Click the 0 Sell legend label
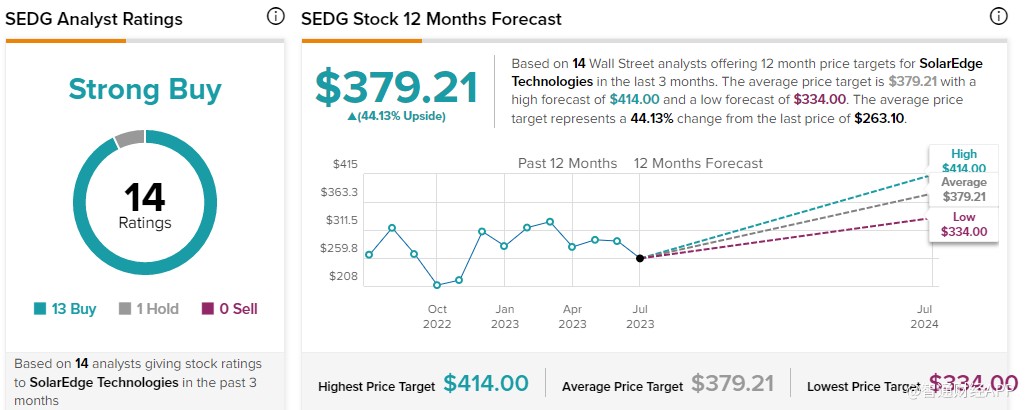Viewport: 1025px width, 410px height. coord(238,309)
